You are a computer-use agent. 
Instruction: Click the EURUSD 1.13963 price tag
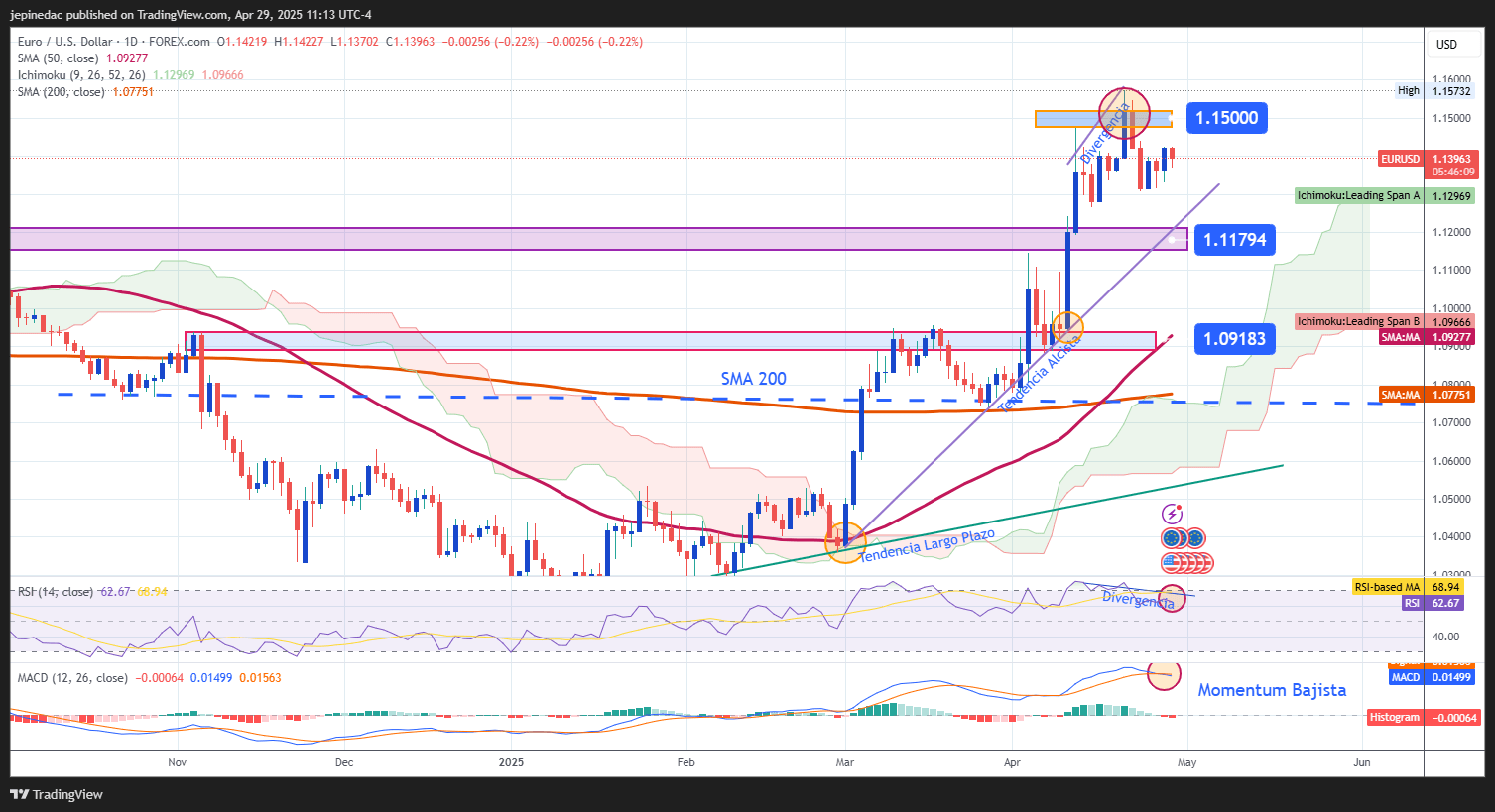pos(1429,165)
